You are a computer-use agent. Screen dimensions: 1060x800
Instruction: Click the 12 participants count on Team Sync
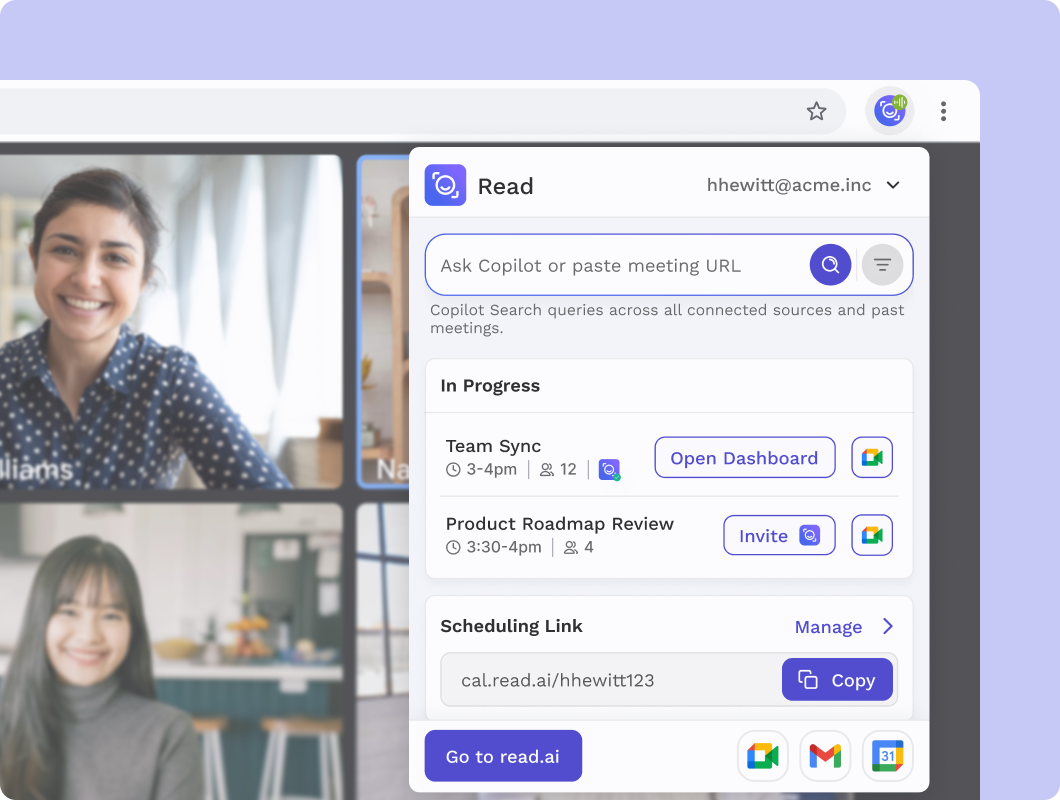click(x=558, y=469)
